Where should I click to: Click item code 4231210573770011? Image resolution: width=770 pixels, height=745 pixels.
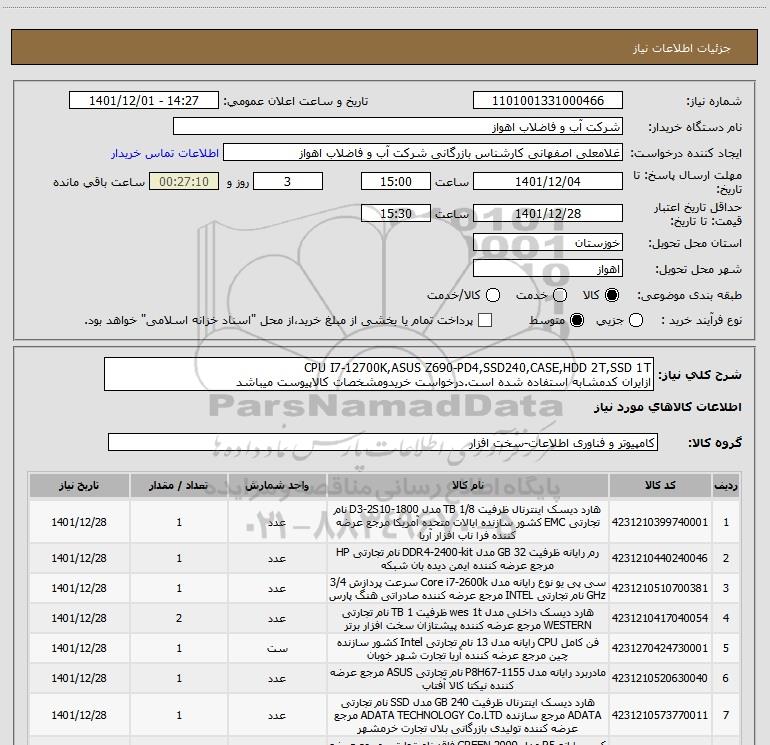point(660,715)
